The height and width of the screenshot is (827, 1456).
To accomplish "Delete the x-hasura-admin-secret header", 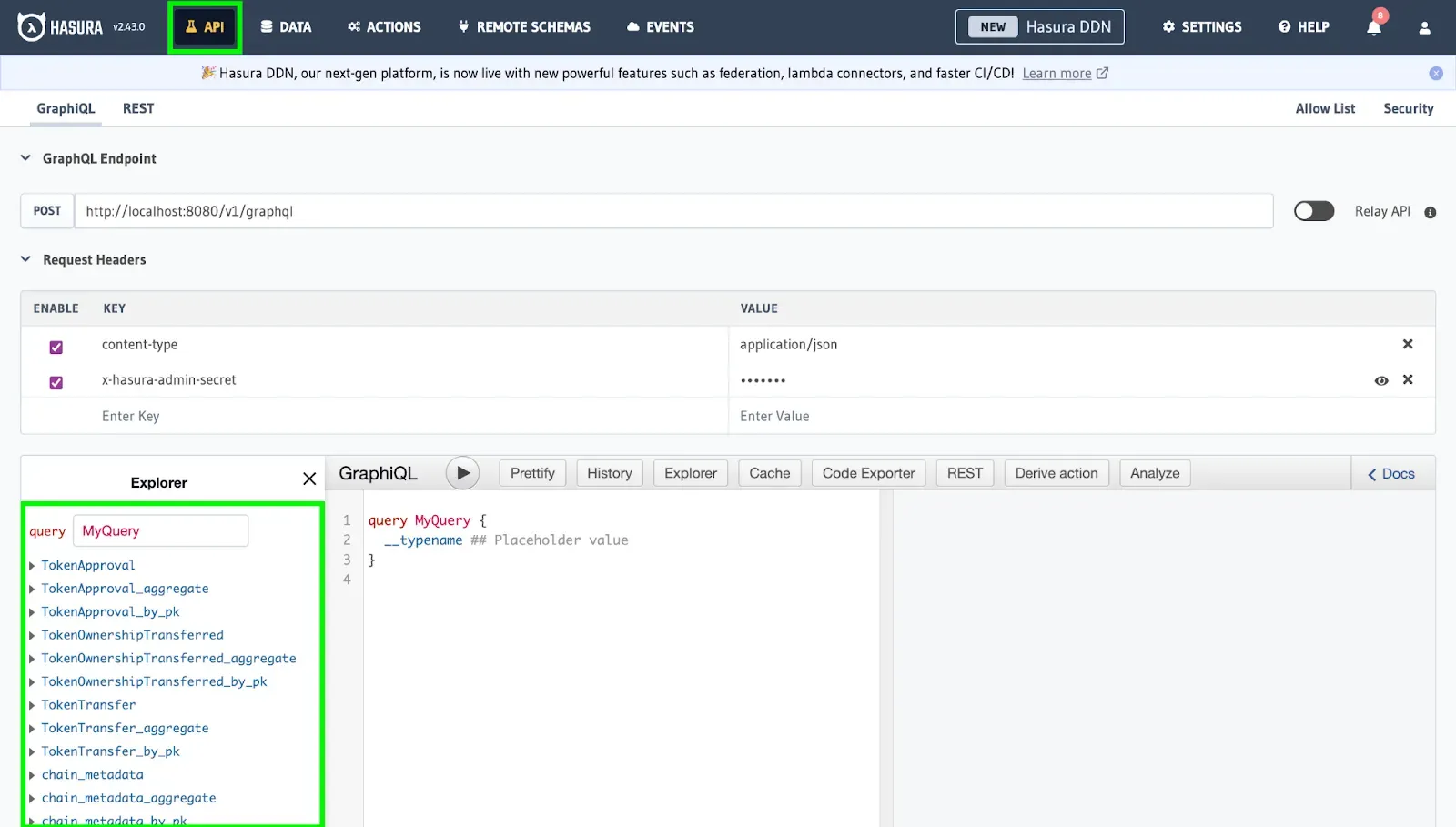I will click(x=1408, y=379).
